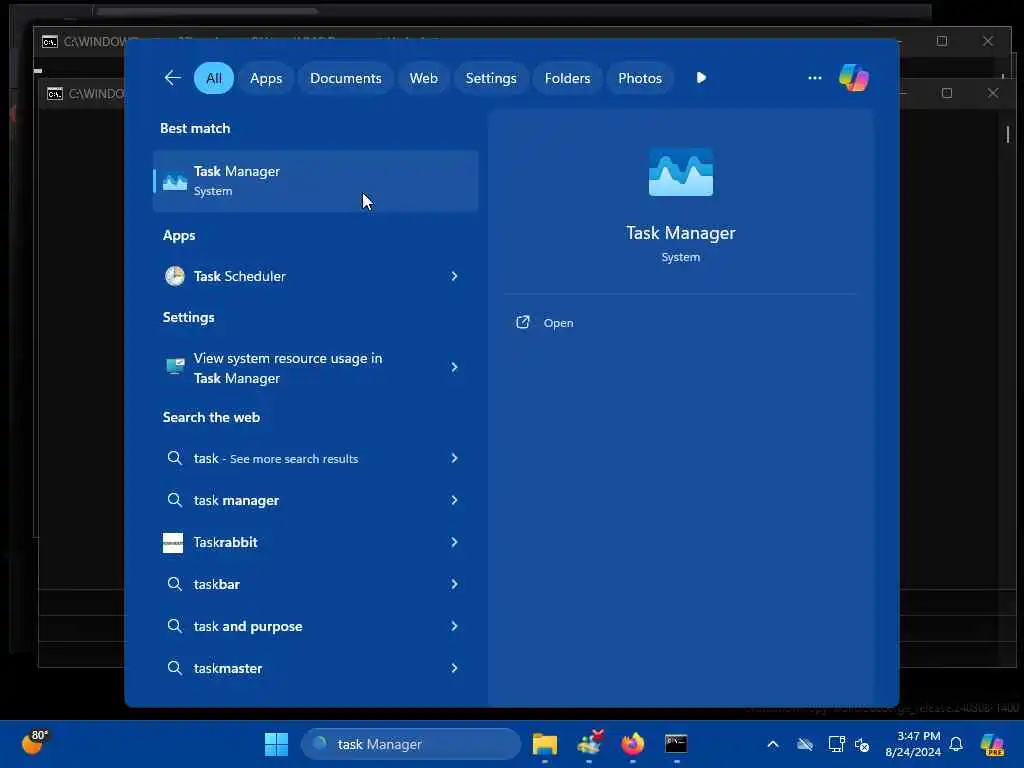
Task: Open the network tray icon
Action: click(836, 744)
